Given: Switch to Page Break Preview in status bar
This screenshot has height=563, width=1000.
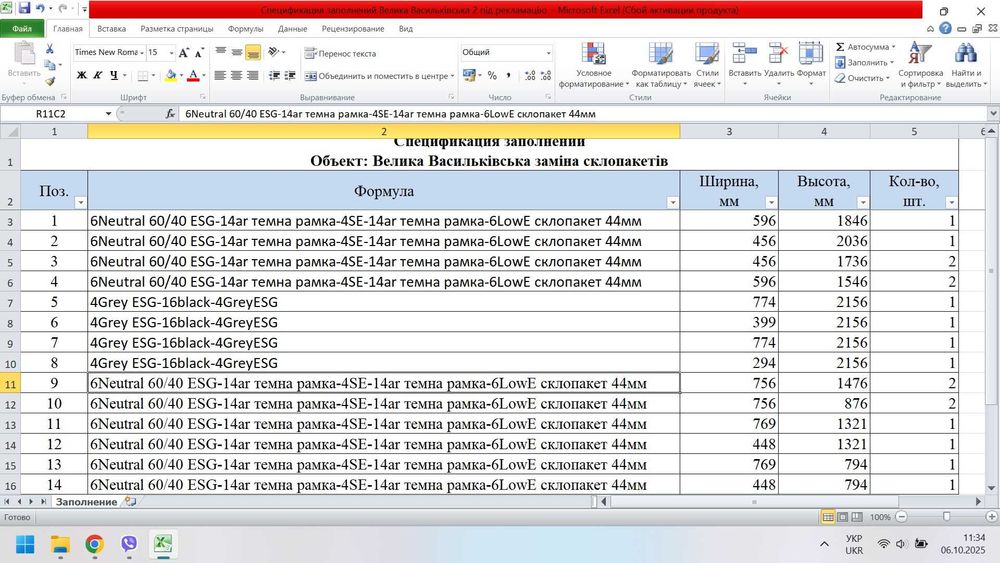Looking at the screenshot, I should click(x=857, y=517).
